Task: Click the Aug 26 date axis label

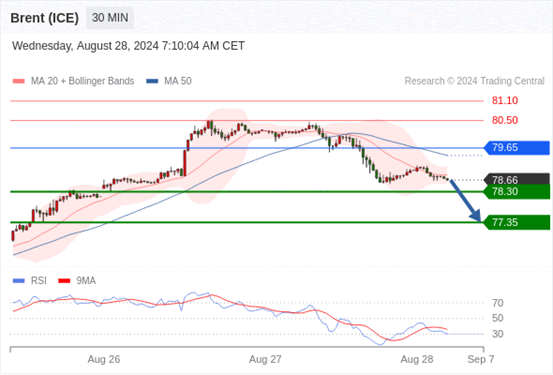Action: (104, 359)
